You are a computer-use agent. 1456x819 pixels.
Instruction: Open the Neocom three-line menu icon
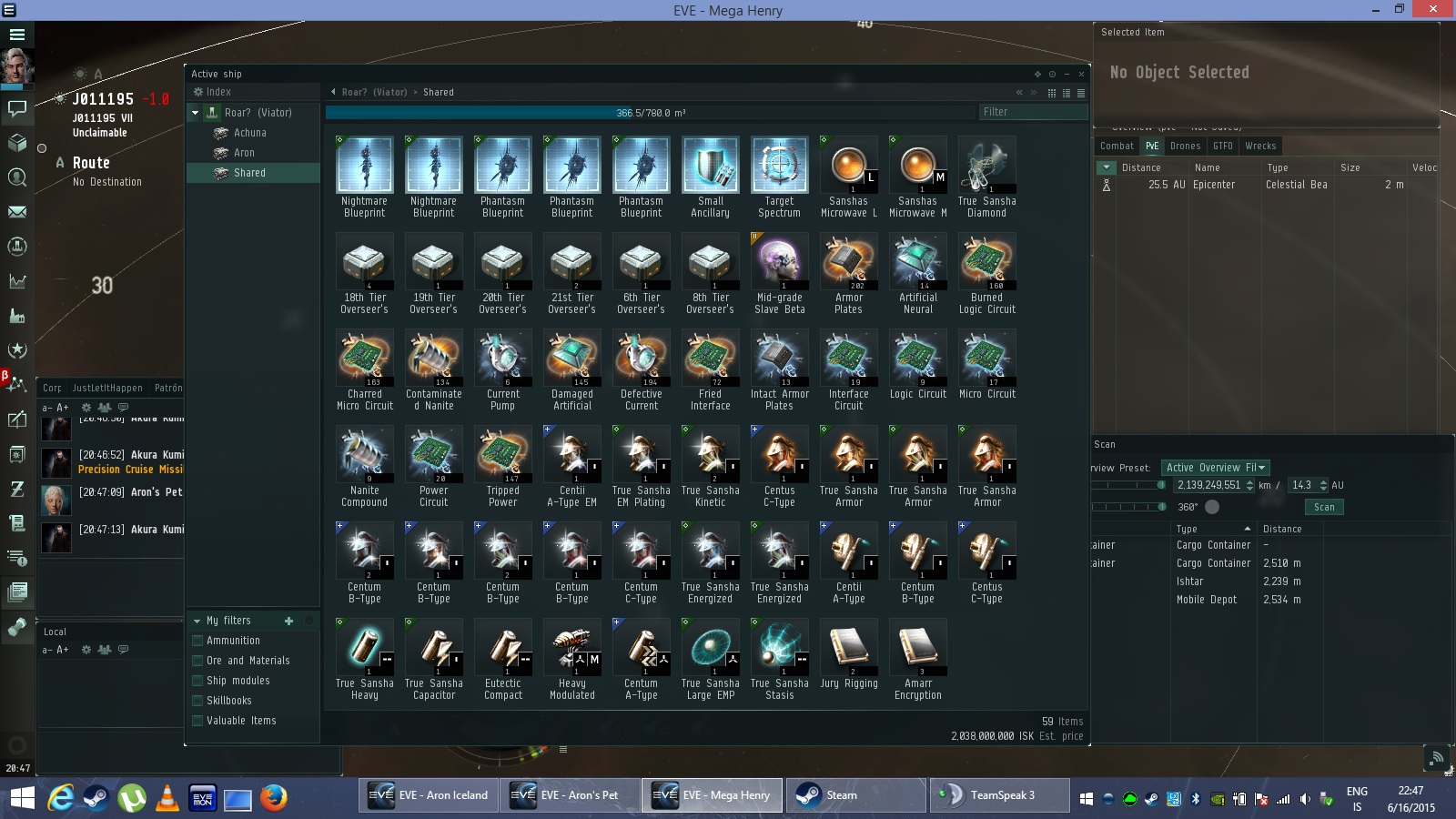pos(17,35)
